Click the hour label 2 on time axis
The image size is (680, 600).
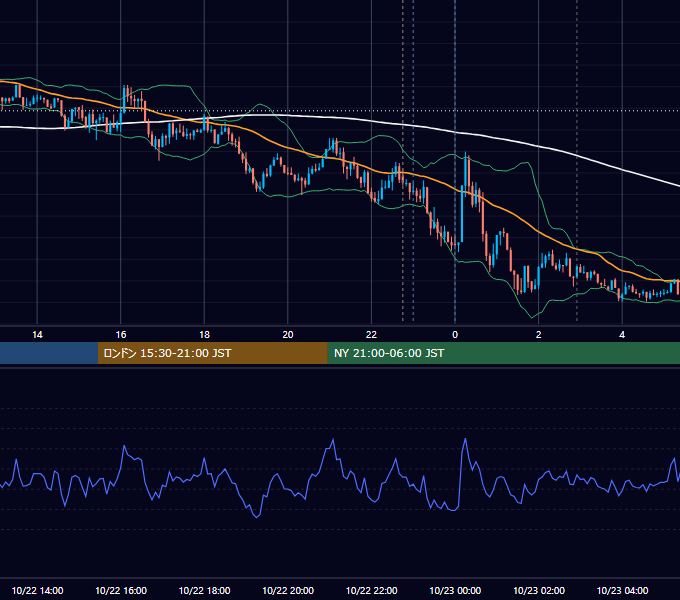click(538, 335)
